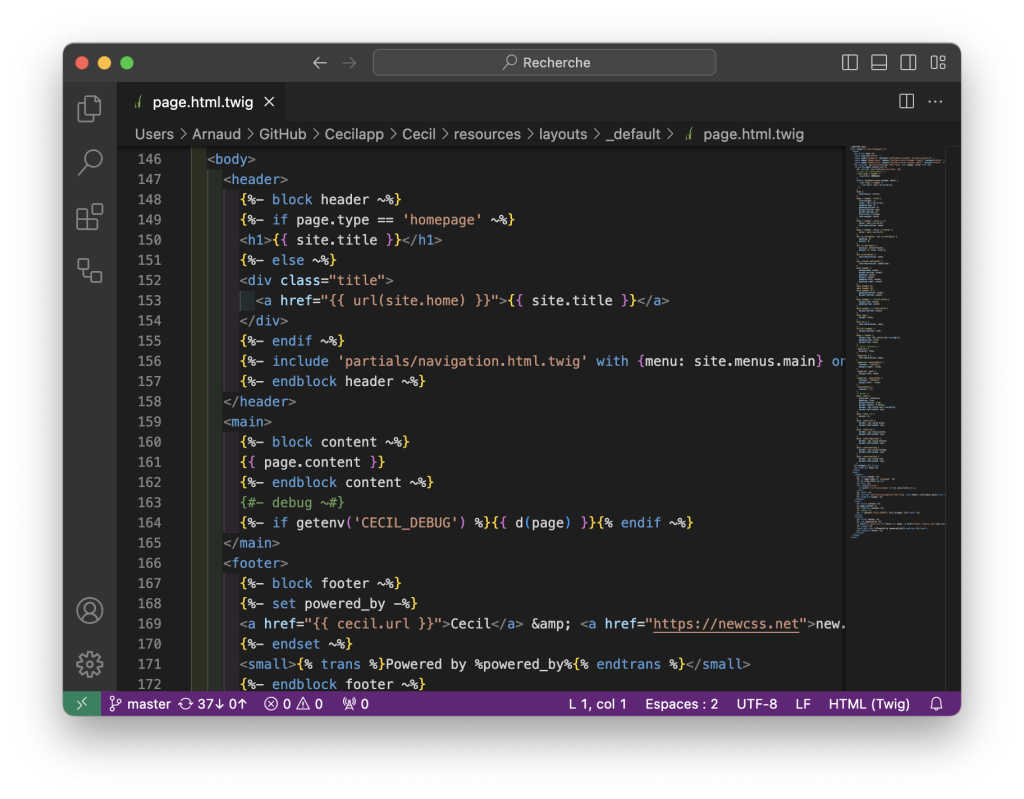Toggle the secondary side bar visibility
Viewport: 1024px width, 799px height.
(908, 63)
